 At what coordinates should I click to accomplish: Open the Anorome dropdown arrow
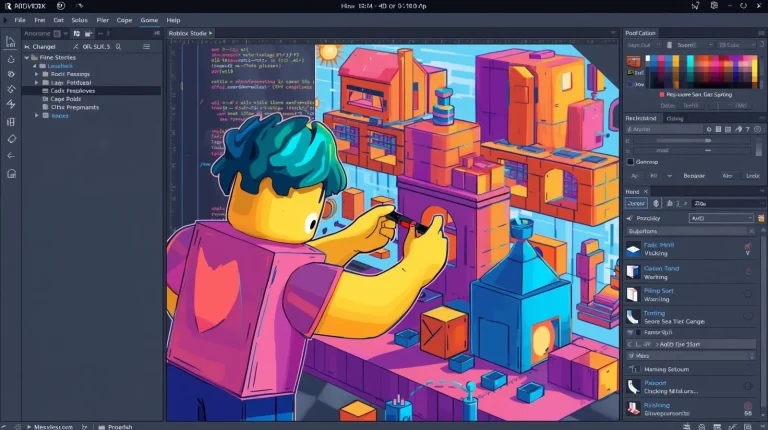click(x=65, y=33)
